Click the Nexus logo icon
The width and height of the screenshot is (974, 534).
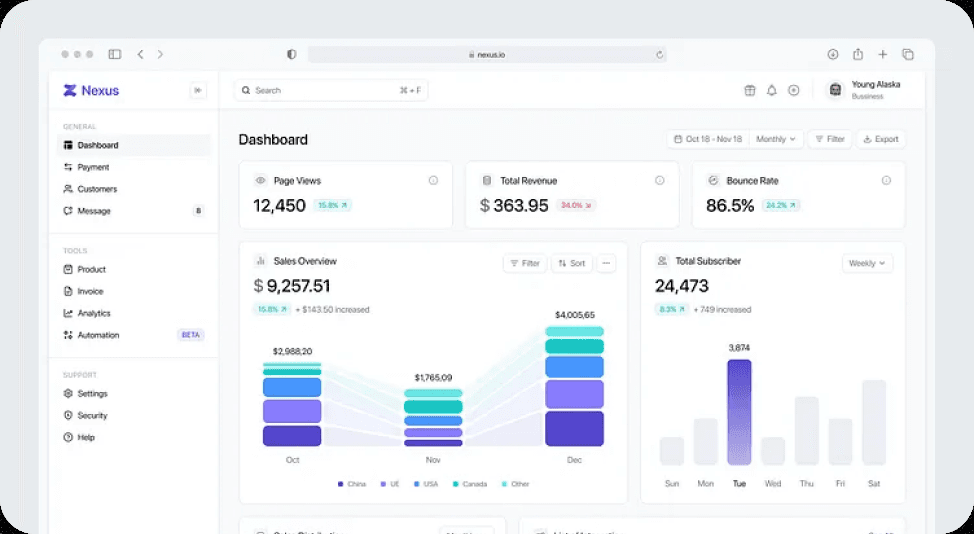[70, 91]
